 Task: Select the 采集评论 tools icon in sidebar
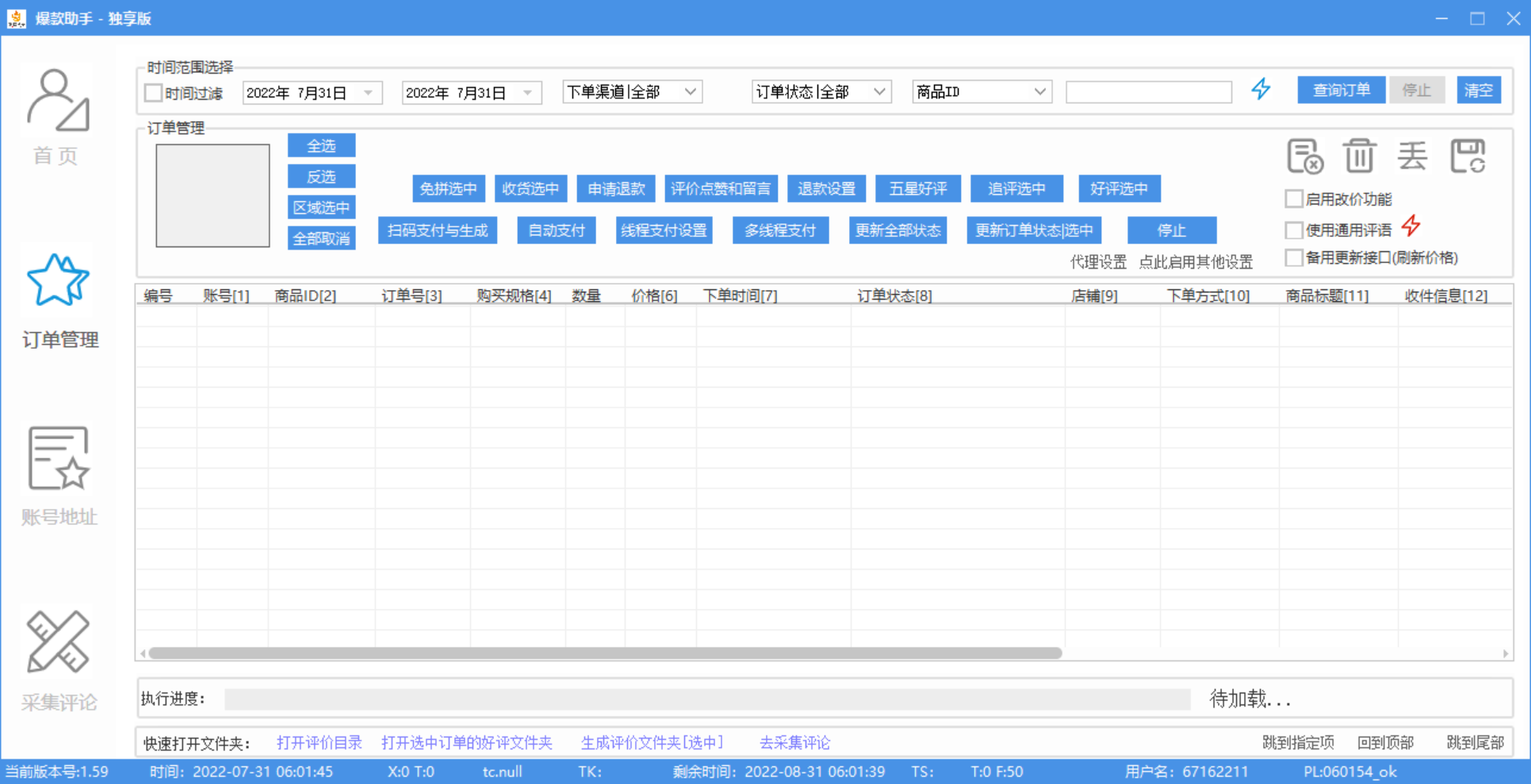57,642
